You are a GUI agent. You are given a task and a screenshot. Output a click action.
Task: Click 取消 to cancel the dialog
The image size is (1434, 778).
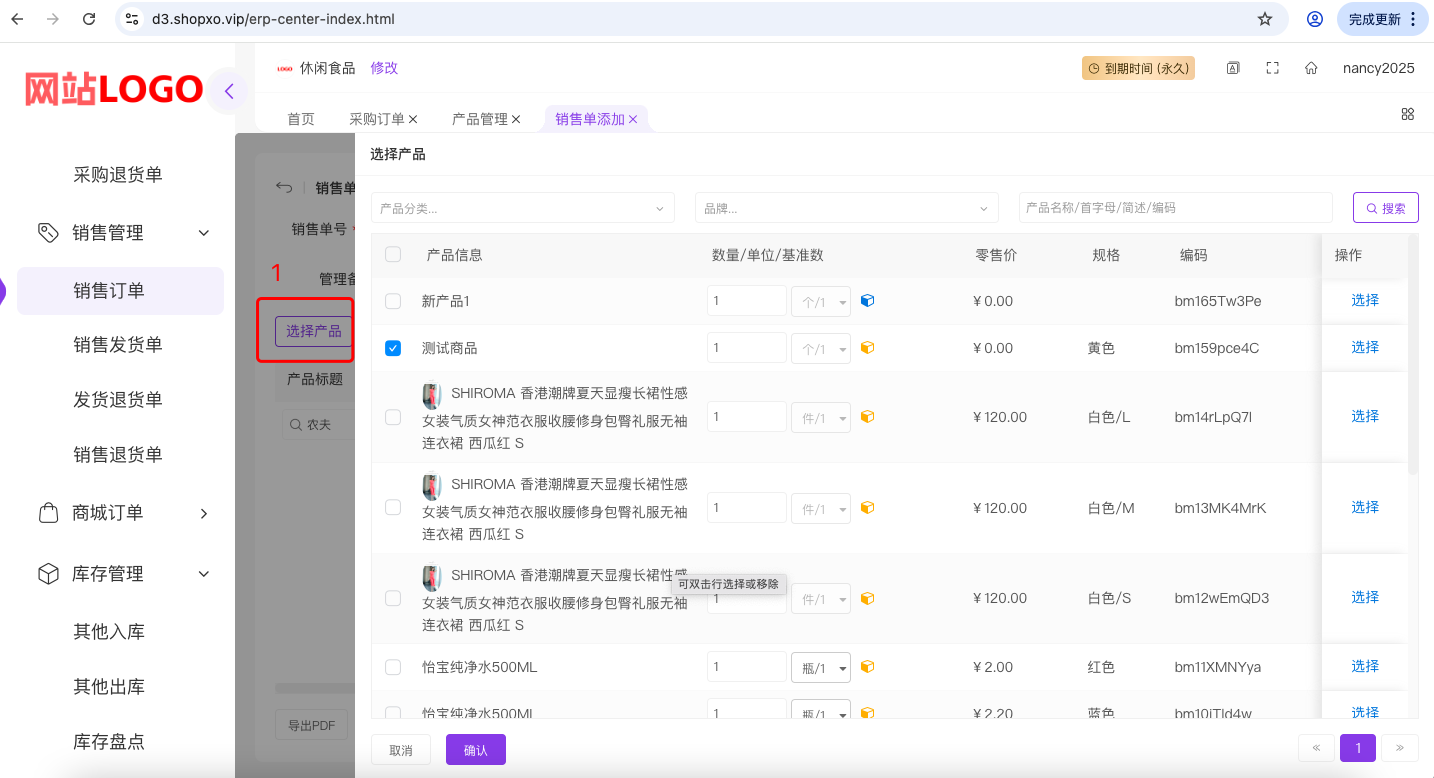(x=401, y=750)
